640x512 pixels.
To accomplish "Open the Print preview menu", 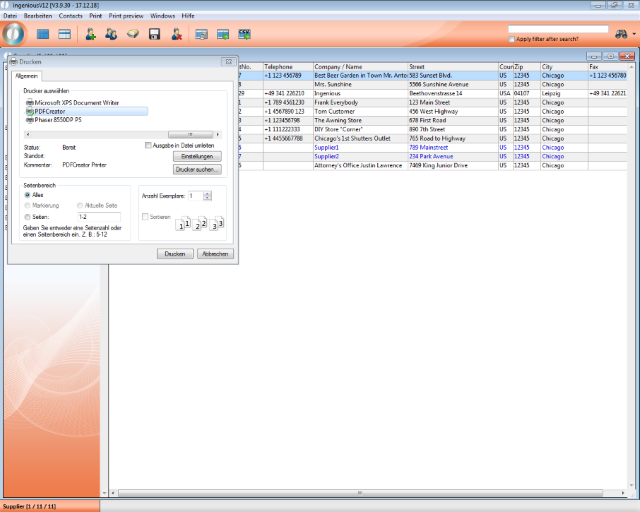I will point(126,16).
